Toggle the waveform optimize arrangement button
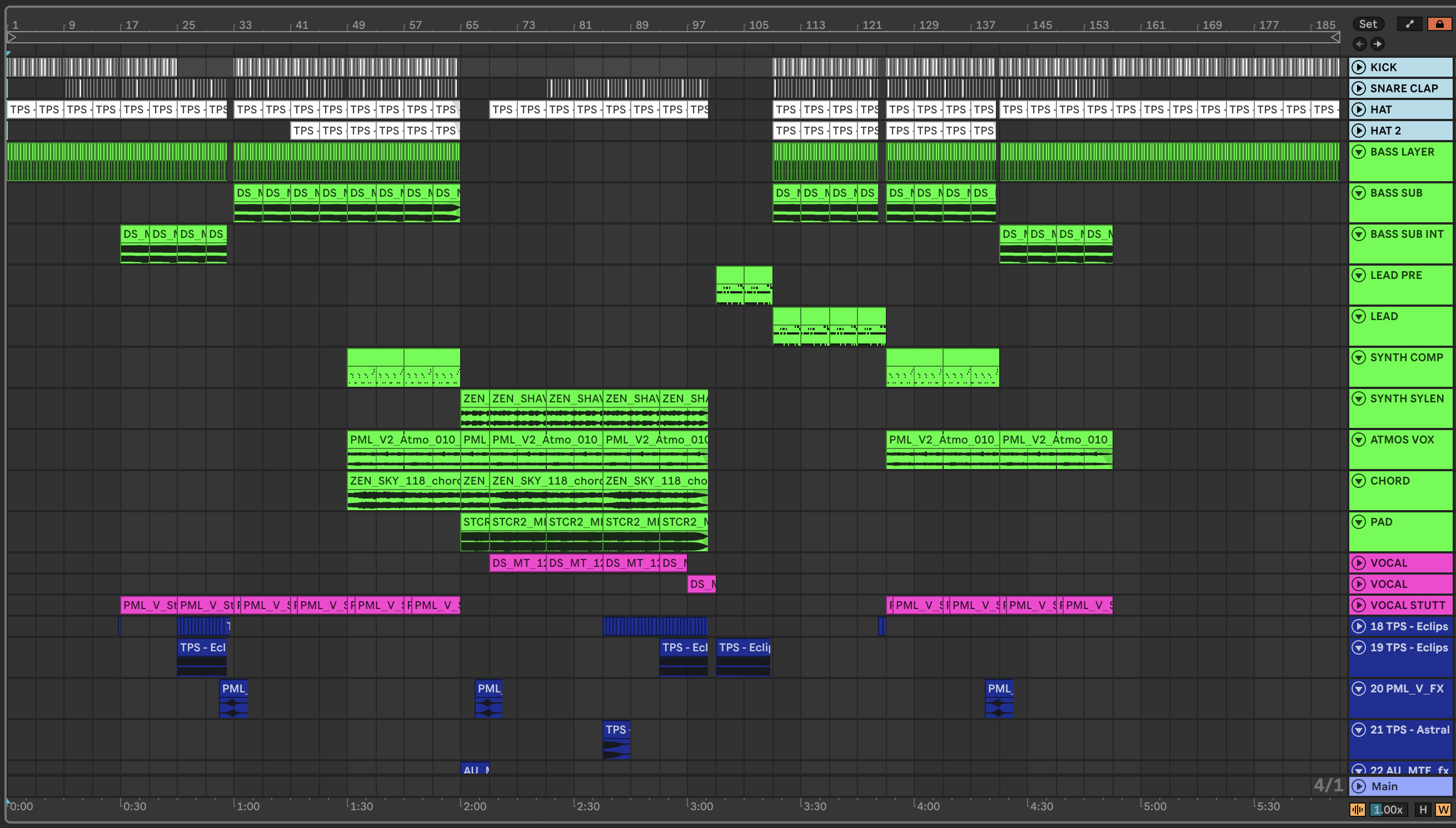 (x=1358, y=809)
